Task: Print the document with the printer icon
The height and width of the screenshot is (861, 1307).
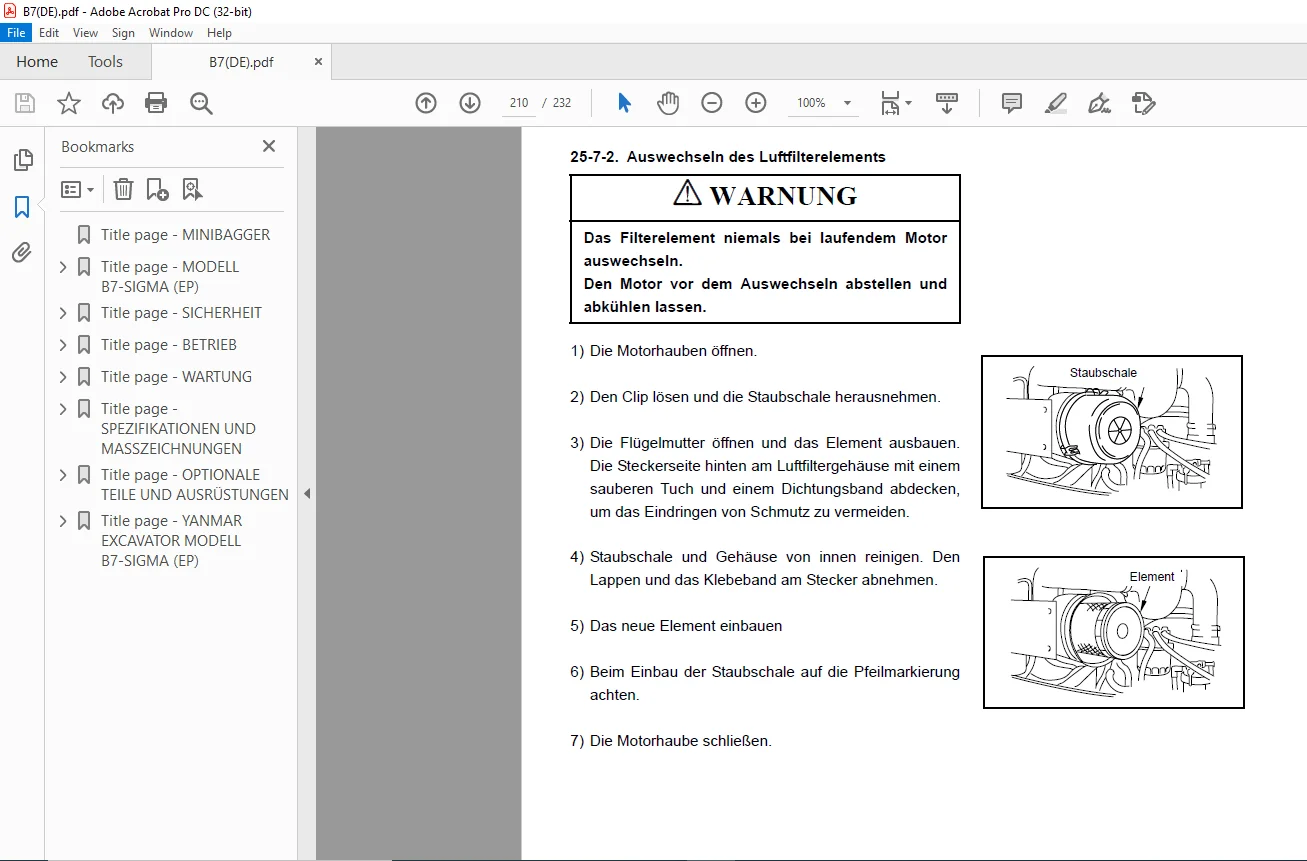Action: [156, 103]
